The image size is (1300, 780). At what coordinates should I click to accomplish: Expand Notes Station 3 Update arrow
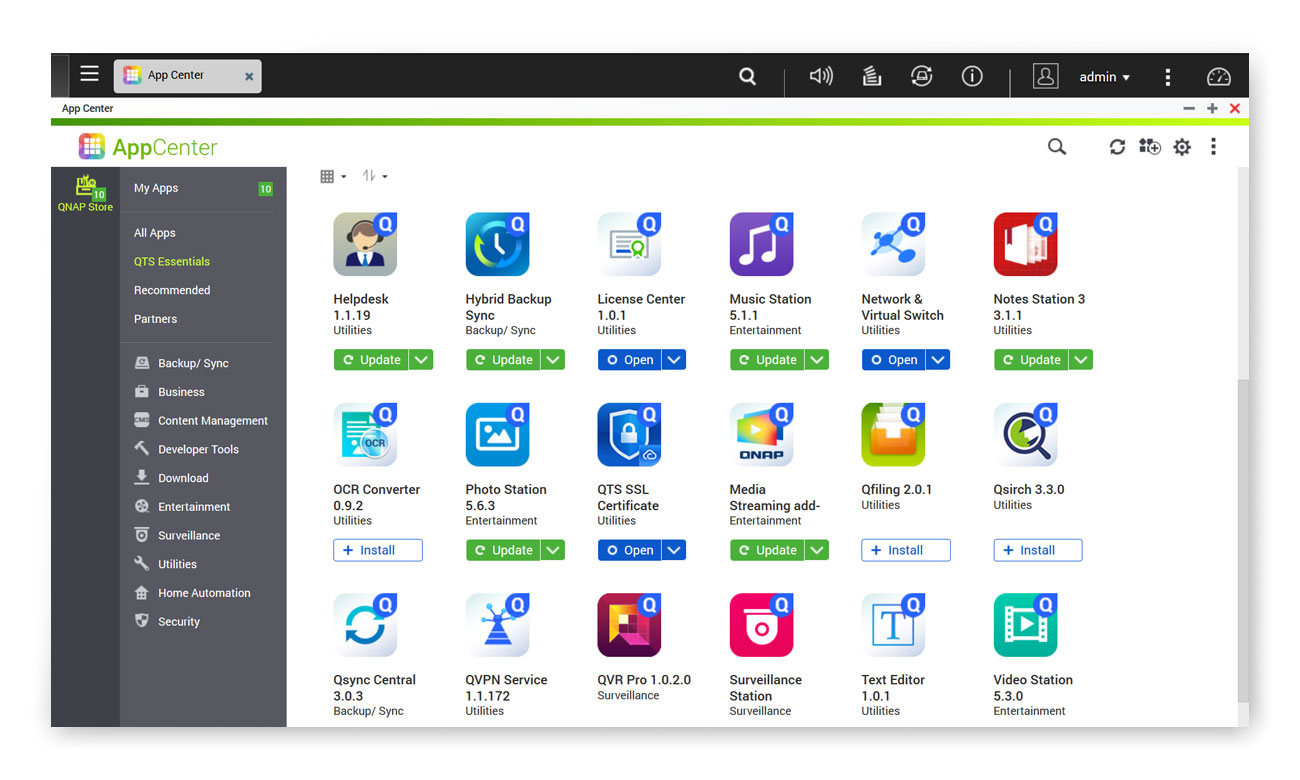click(x=1081, y=360)
